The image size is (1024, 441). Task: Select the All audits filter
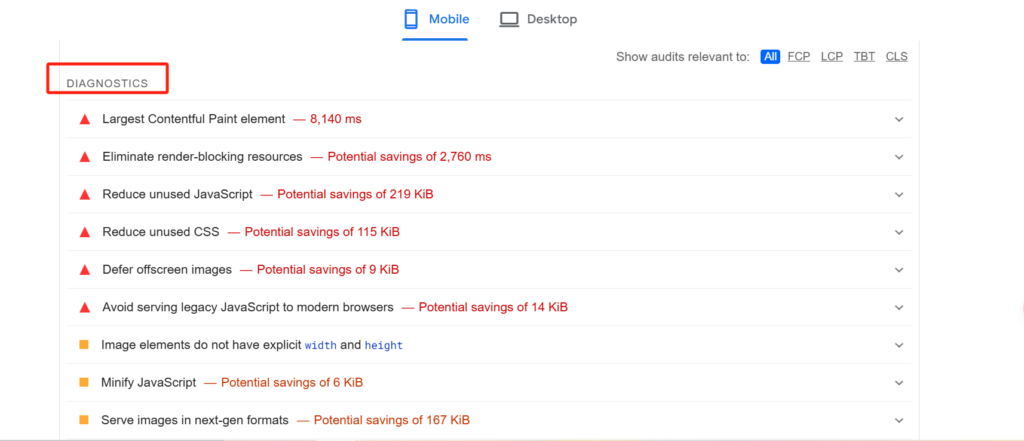[770, 57]
